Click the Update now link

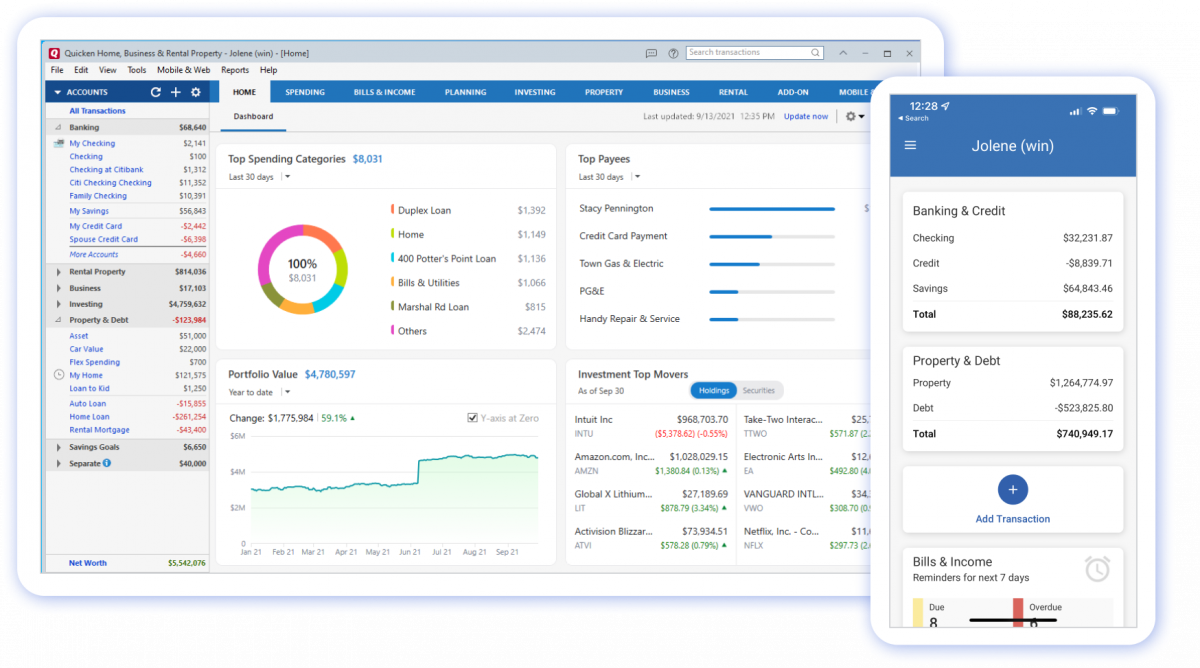coord(806,117)
